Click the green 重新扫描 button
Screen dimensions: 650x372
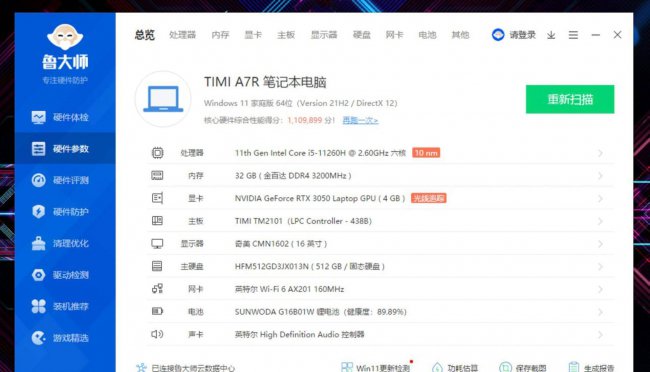click(x=570, y=99)
